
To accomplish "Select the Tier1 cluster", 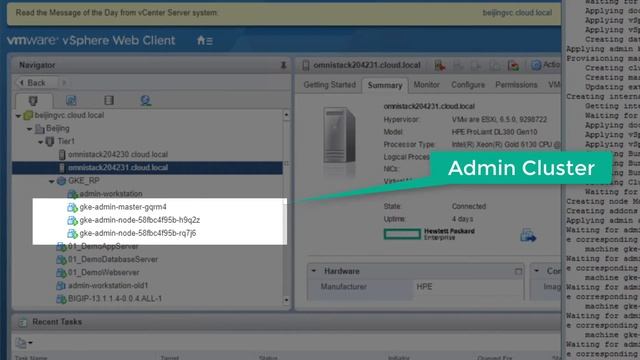I will point(66,142).
